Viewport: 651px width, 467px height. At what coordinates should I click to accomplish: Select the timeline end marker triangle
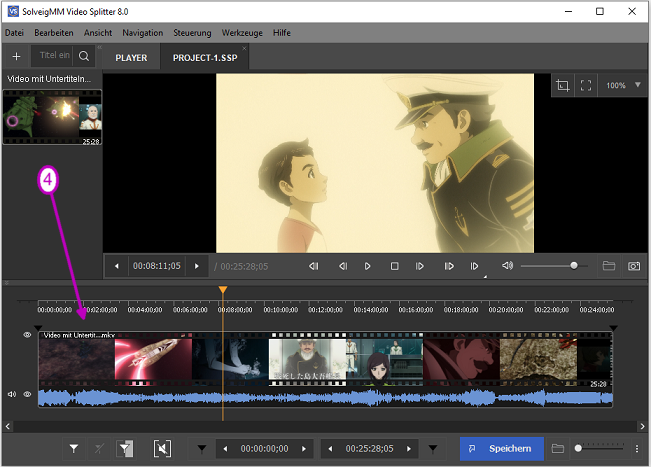tap(613, 328)
